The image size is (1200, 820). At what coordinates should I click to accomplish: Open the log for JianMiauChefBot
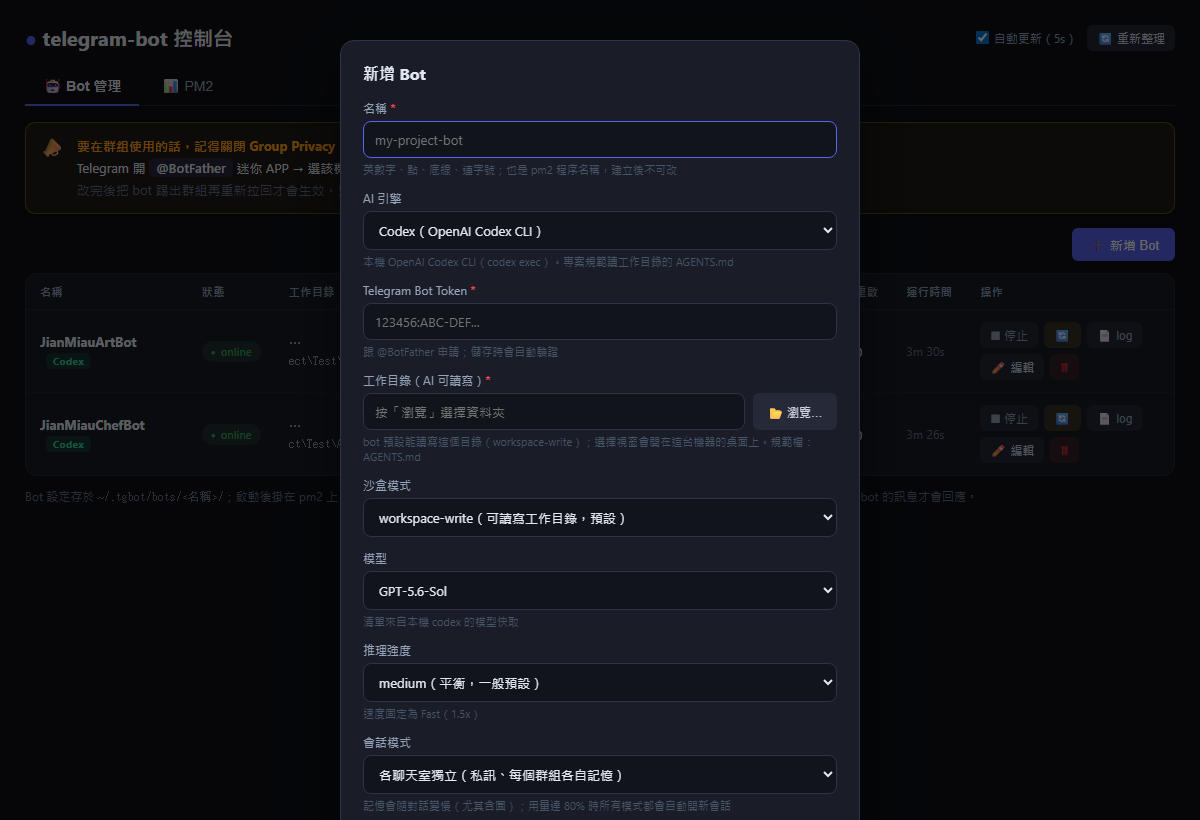coord(1114,418)
